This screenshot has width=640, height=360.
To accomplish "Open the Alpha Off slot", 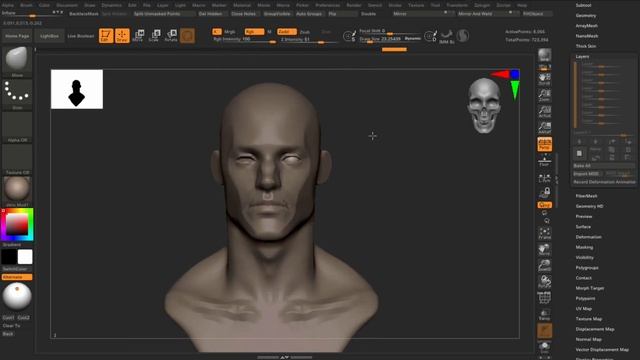I will 17,125.
